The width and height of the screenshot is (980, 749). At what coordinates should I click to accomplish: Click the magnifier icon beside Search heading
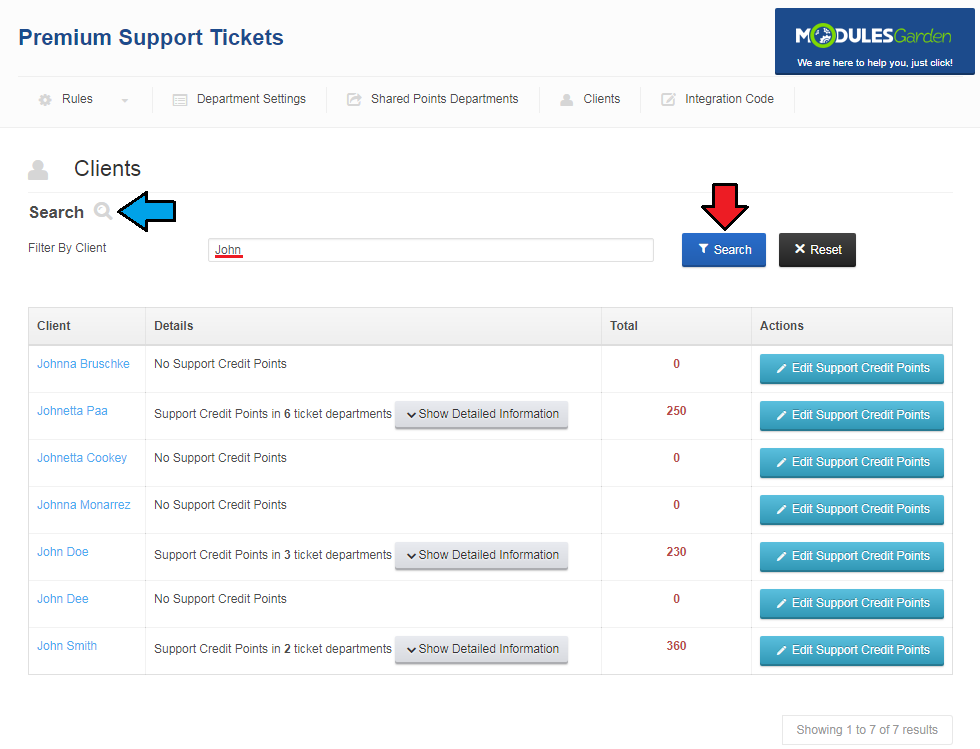tap(103, 211)
